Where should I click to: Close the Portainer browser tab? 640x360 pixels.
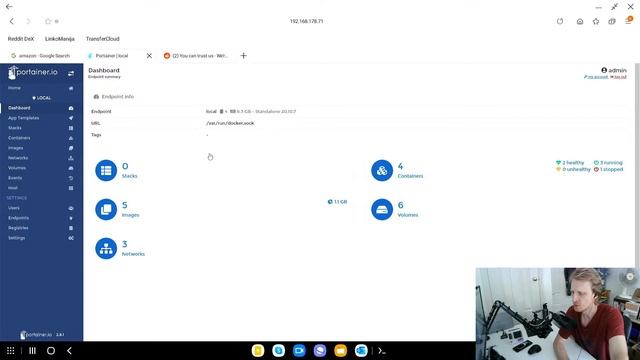click(149, 56)
